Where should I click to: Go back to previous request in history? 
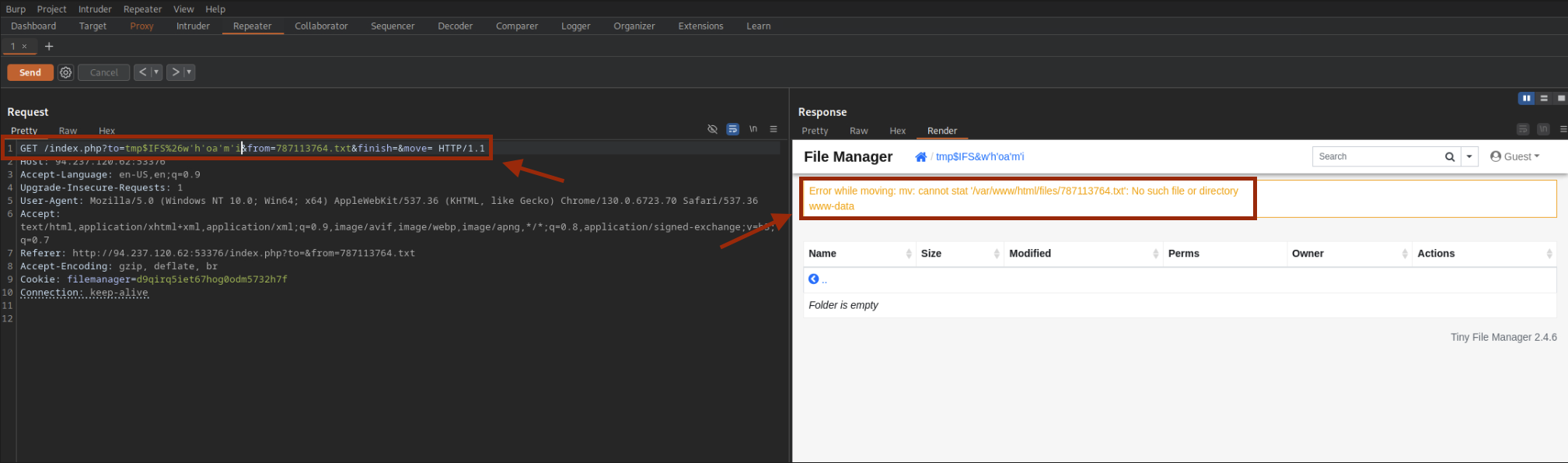point(142,72)
